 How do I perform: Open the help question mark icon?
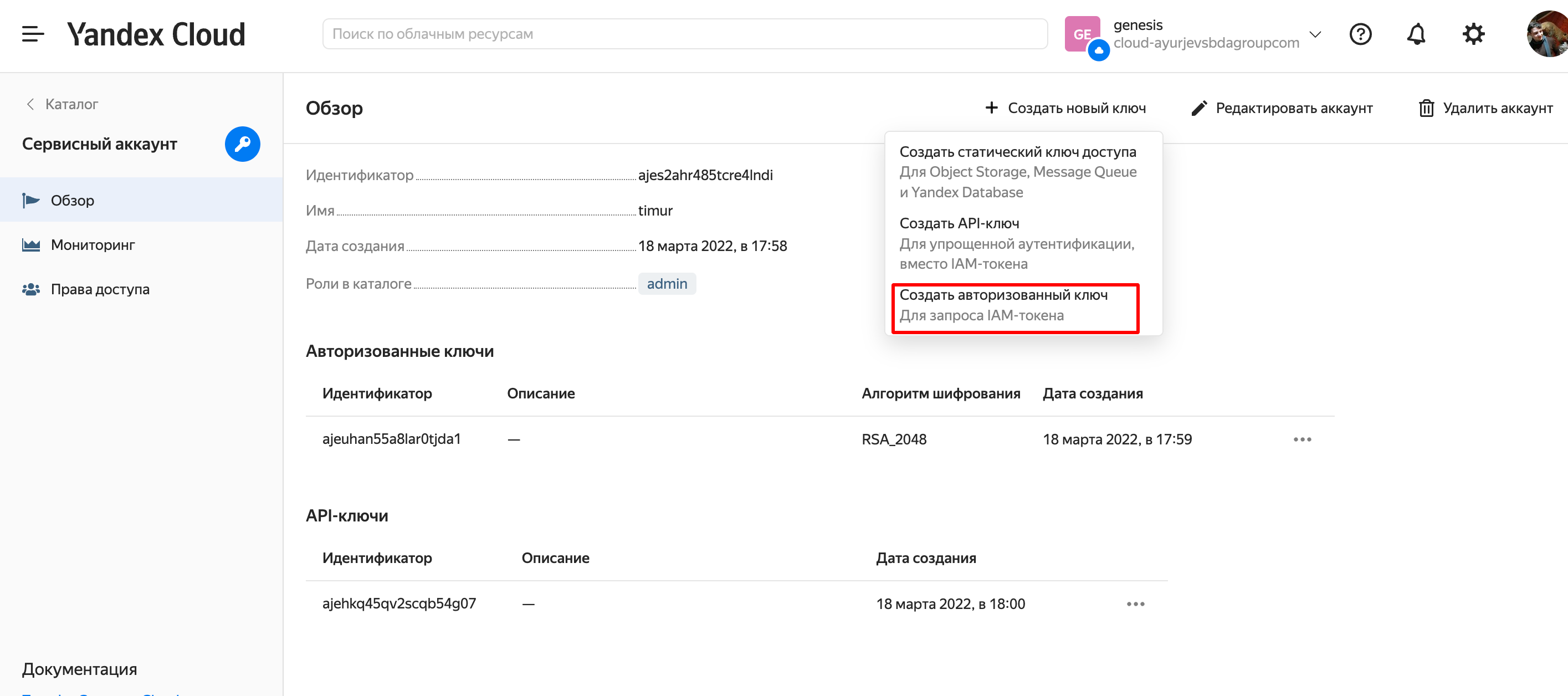pos(1360,34)
